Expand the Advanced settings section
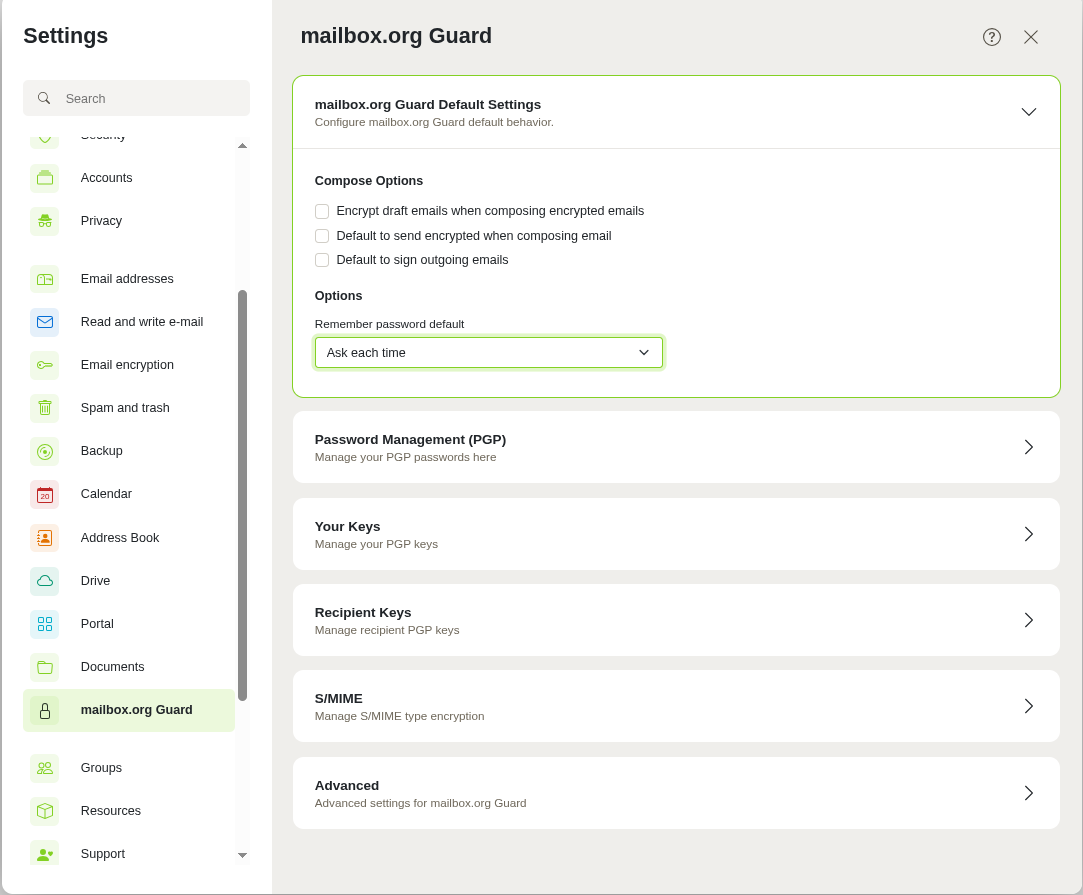This screenshot has height=895, width=1083. 676,793
